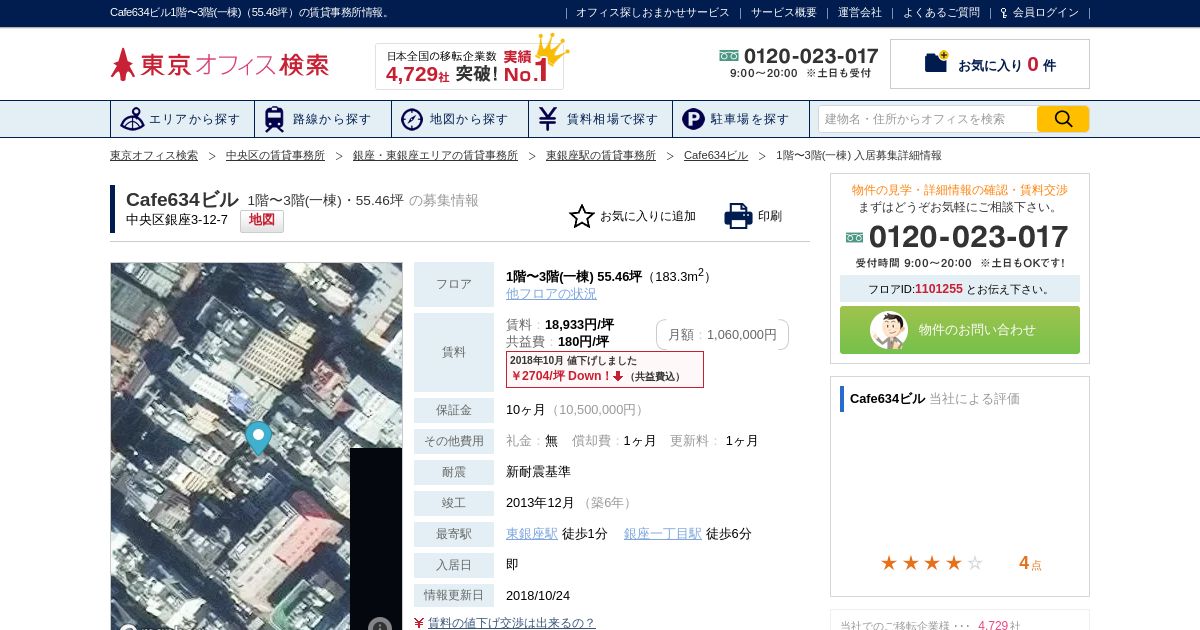Click the compass icon for 地図から探す

pos(412,119)
